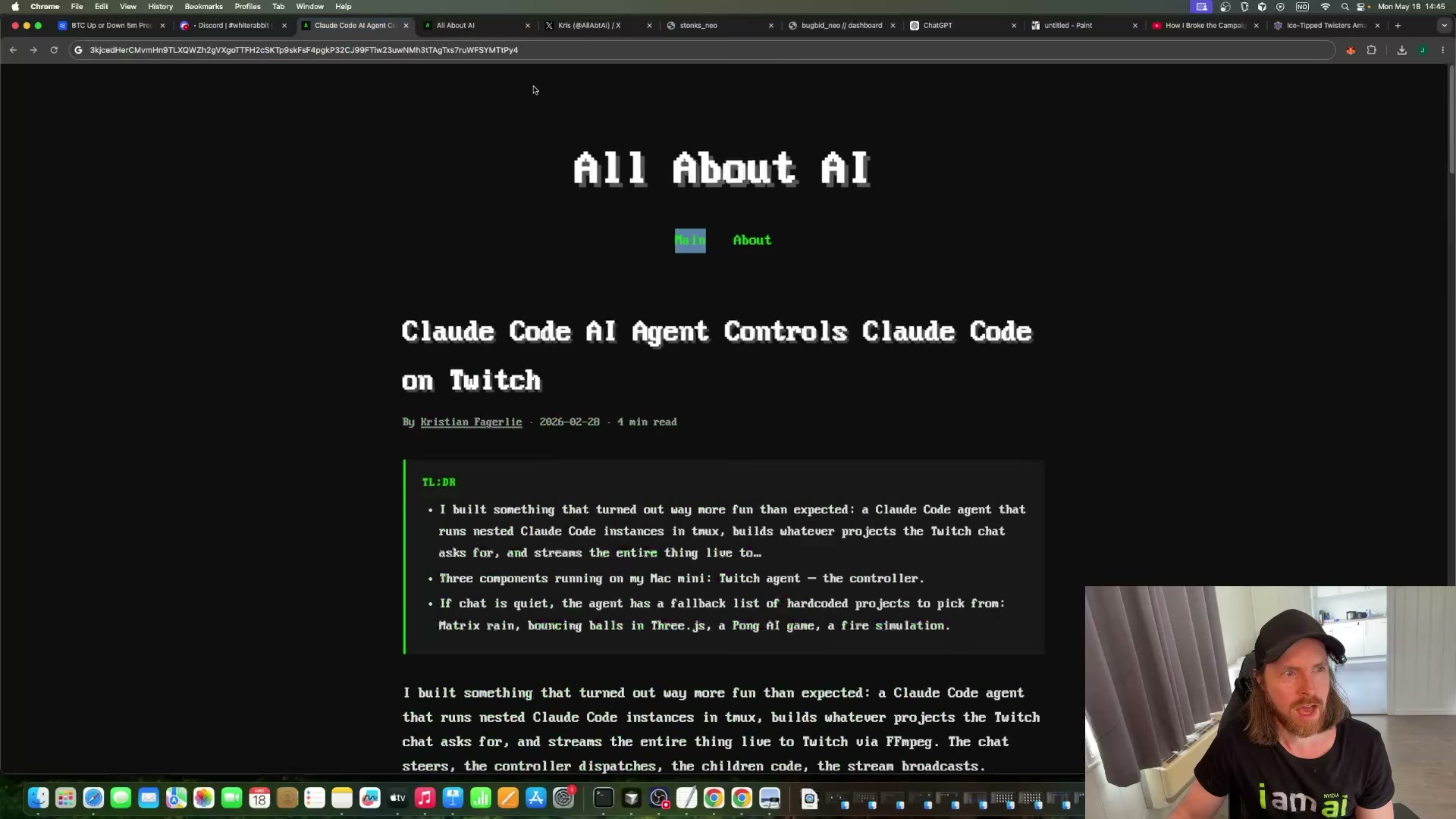Image resolution: width=1456 pixels, height=819 pixels.
Task: Open the Bookmarks menu
Action: point(203,7)
